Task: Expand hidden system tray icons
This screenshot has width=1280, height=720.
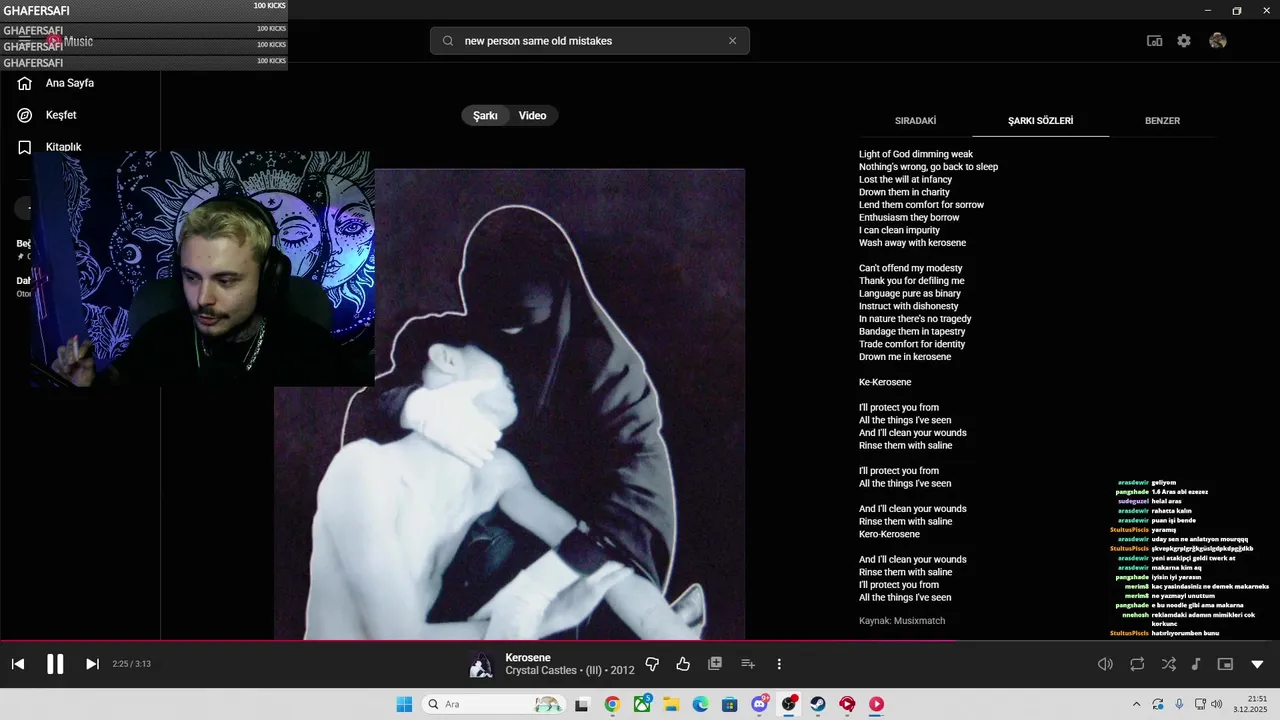Action: click(x=1136, y=704)
